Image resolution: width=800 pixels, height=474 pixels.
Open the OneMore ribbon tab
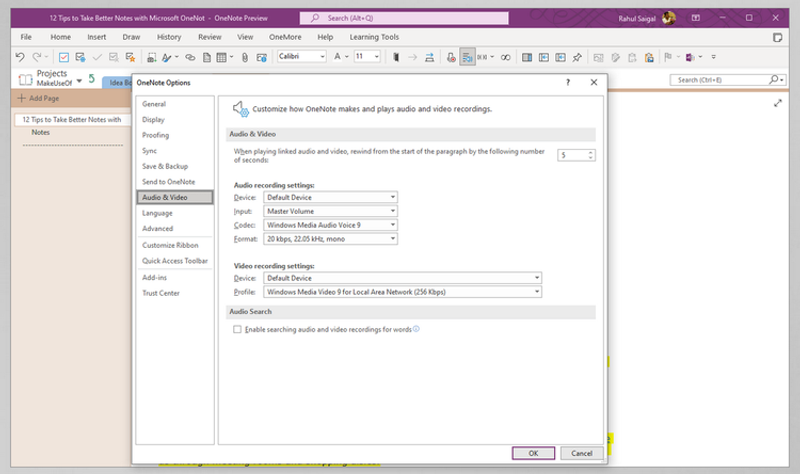click(285, 37)
